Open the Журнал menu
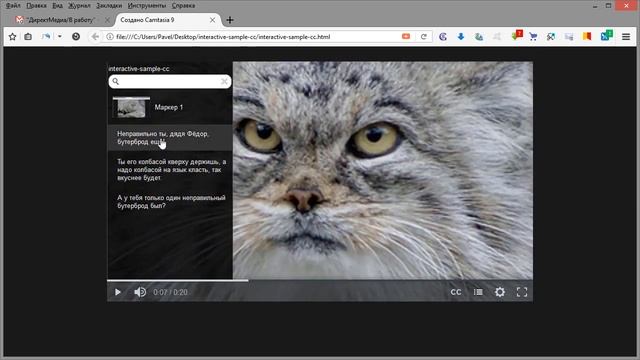640x360 pixels. 80,6
